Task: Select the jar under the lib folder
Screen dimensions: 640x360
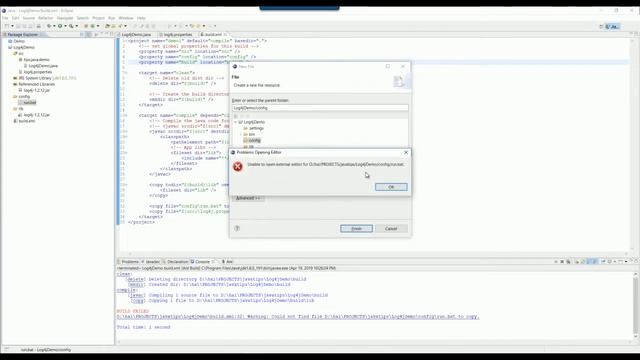Action: click(x=36, y=115)
